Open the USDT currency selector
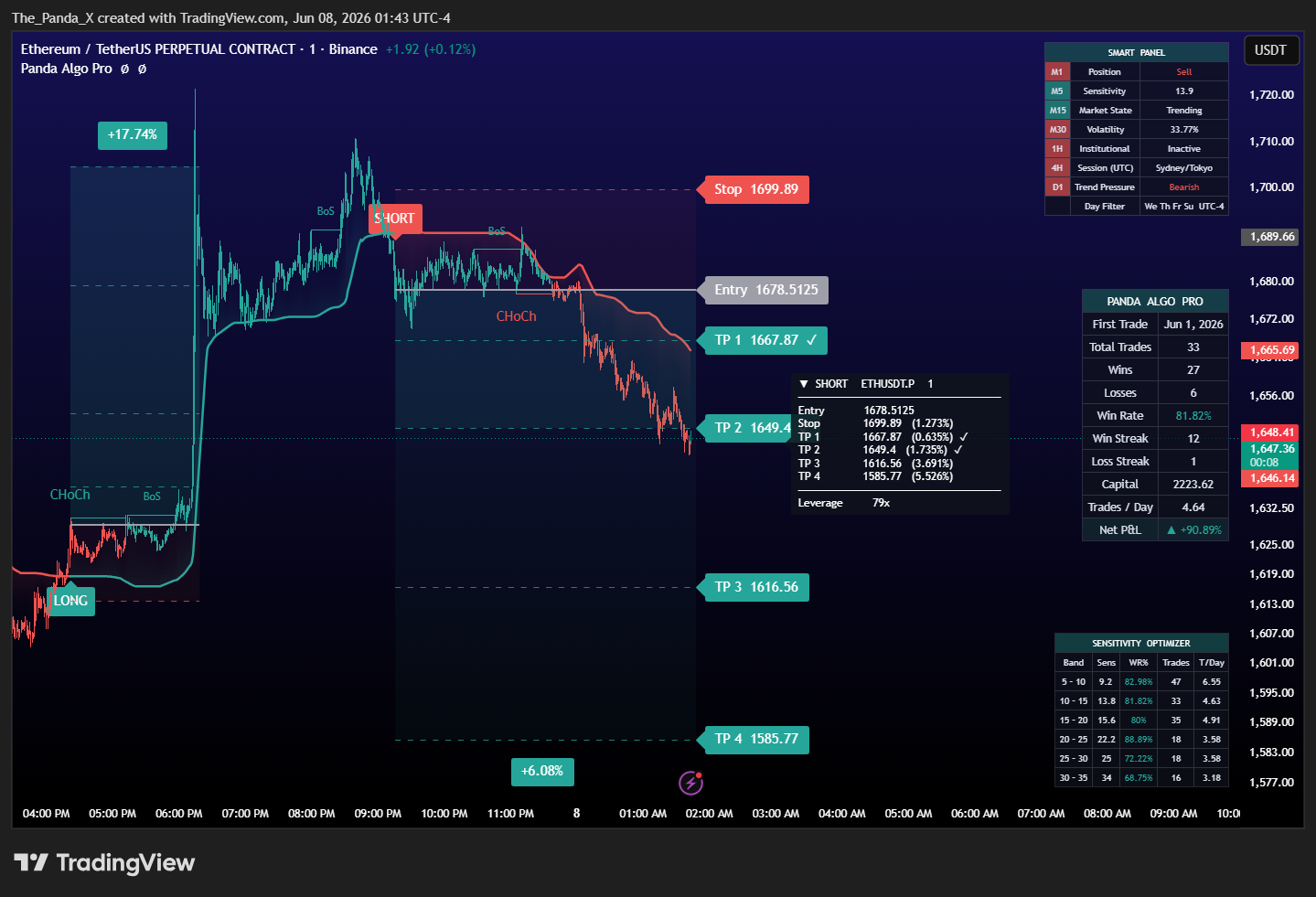Screen dimensions: 1316x897 coord(1270,50)
